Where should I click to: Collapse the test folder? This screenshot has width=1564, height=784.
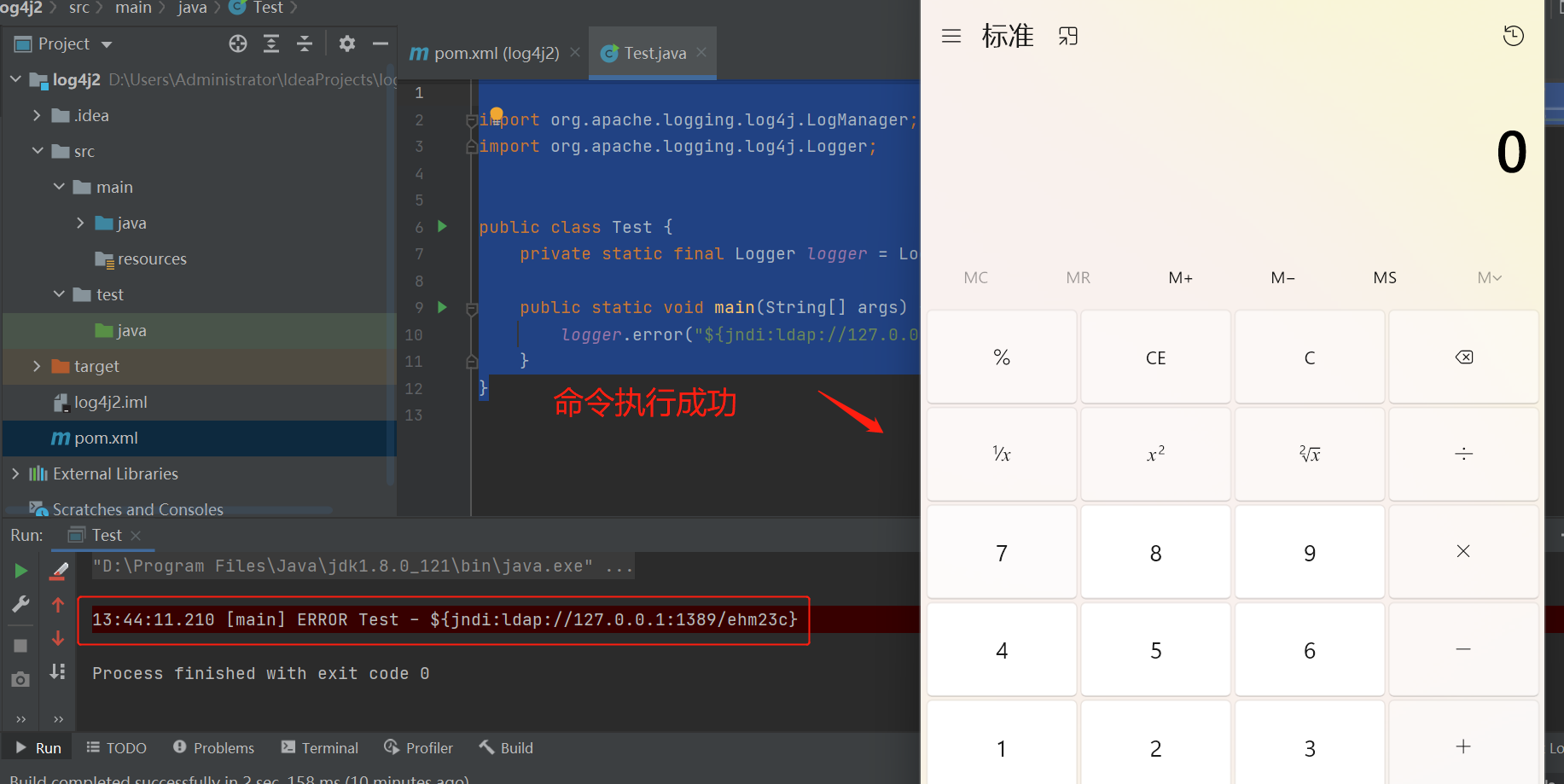(x=59, y=294)
